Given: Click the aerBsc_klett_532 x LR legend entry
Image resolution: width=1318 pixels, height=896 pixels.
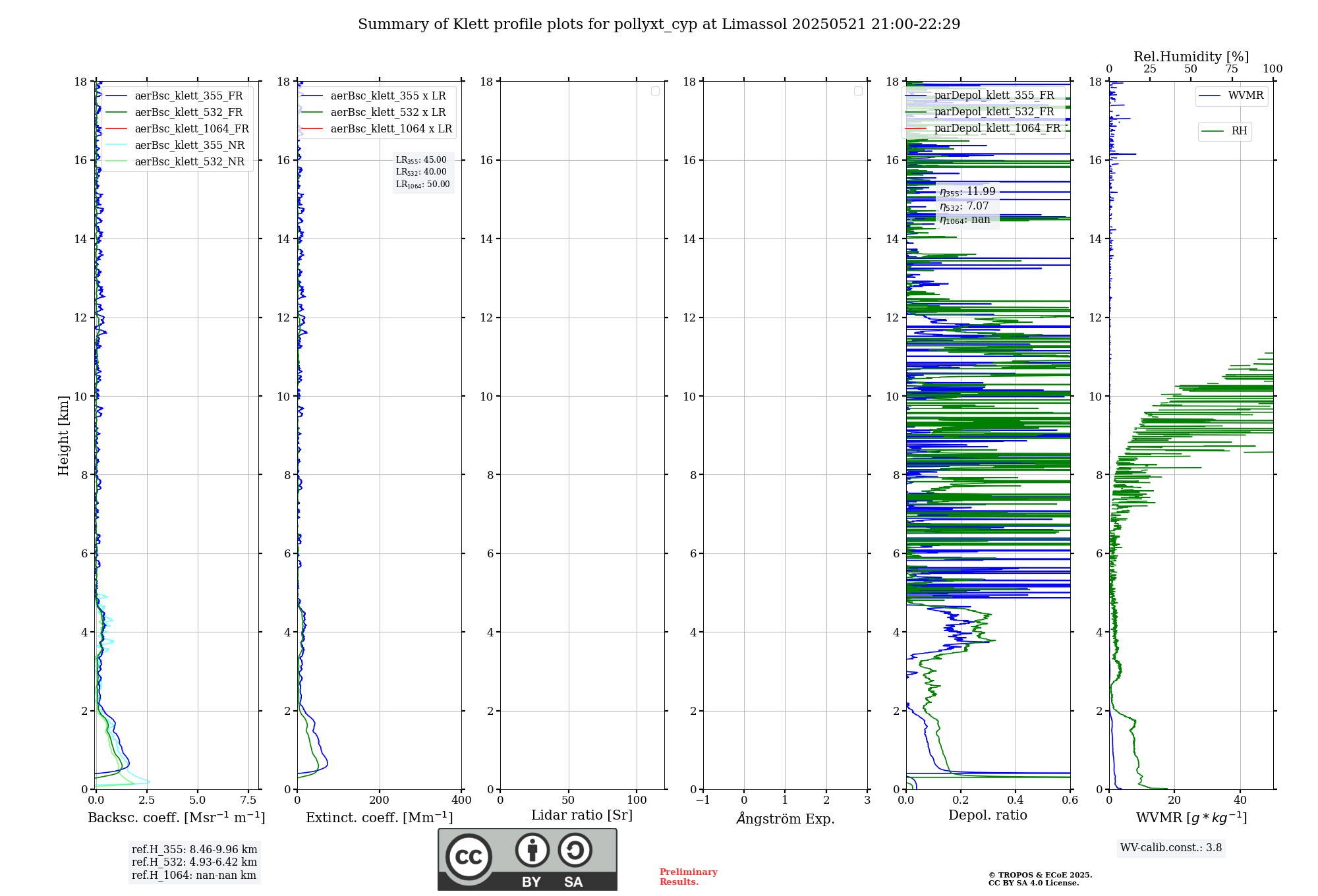Looking at the screenshot, I should point(374,113).
